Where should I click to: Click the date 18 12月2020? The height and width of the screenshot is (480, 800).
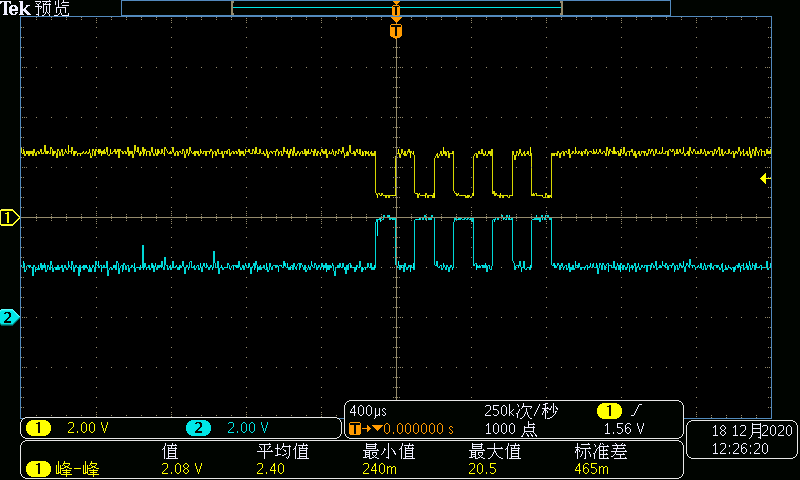(x=752, y=431)
